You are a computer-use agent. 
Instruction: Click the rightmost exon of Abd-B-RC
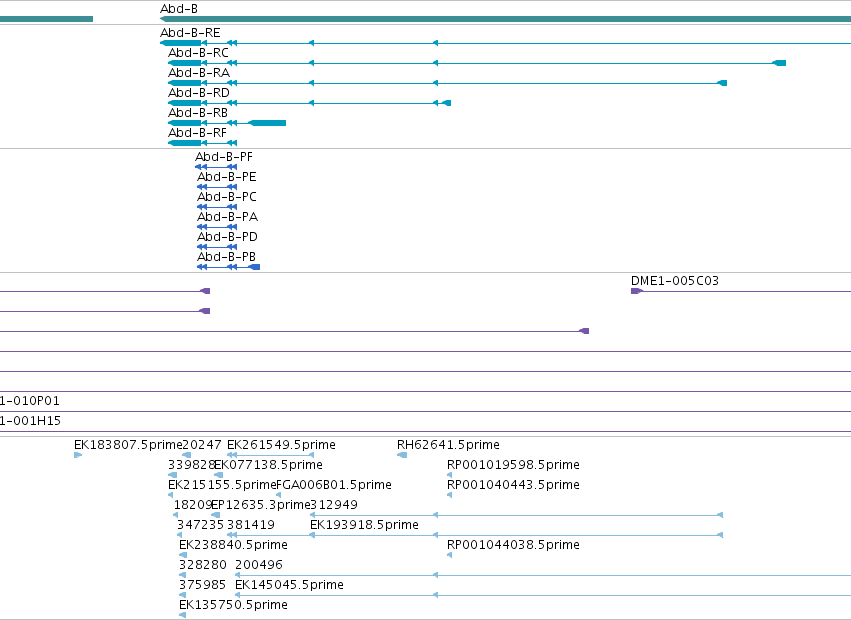coord(779,63)
